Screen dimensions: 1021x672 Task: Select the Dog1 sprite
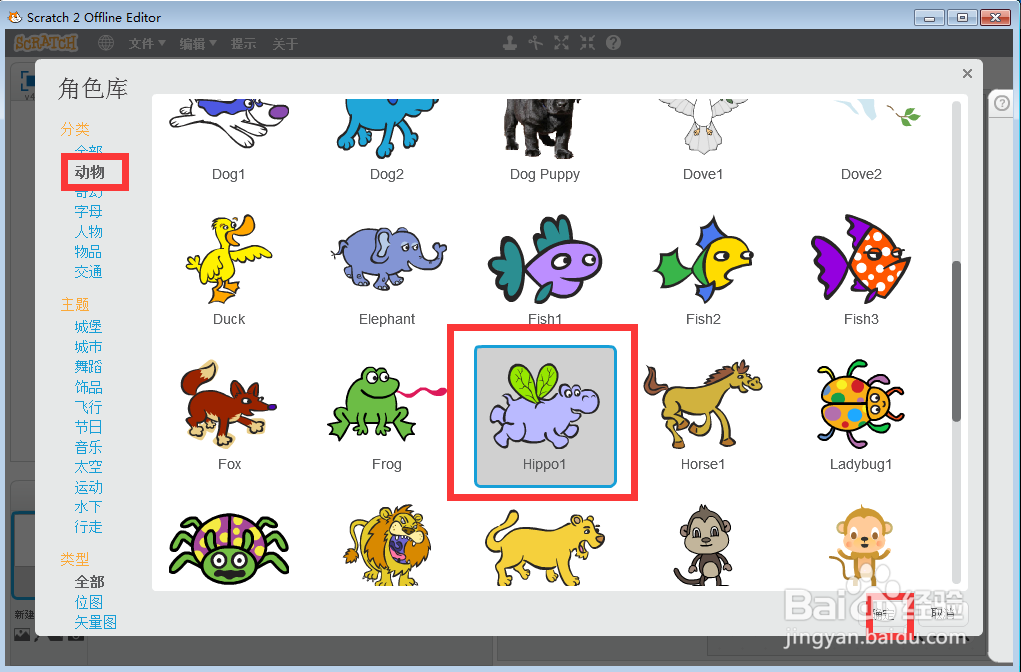(x=229, y=140)
